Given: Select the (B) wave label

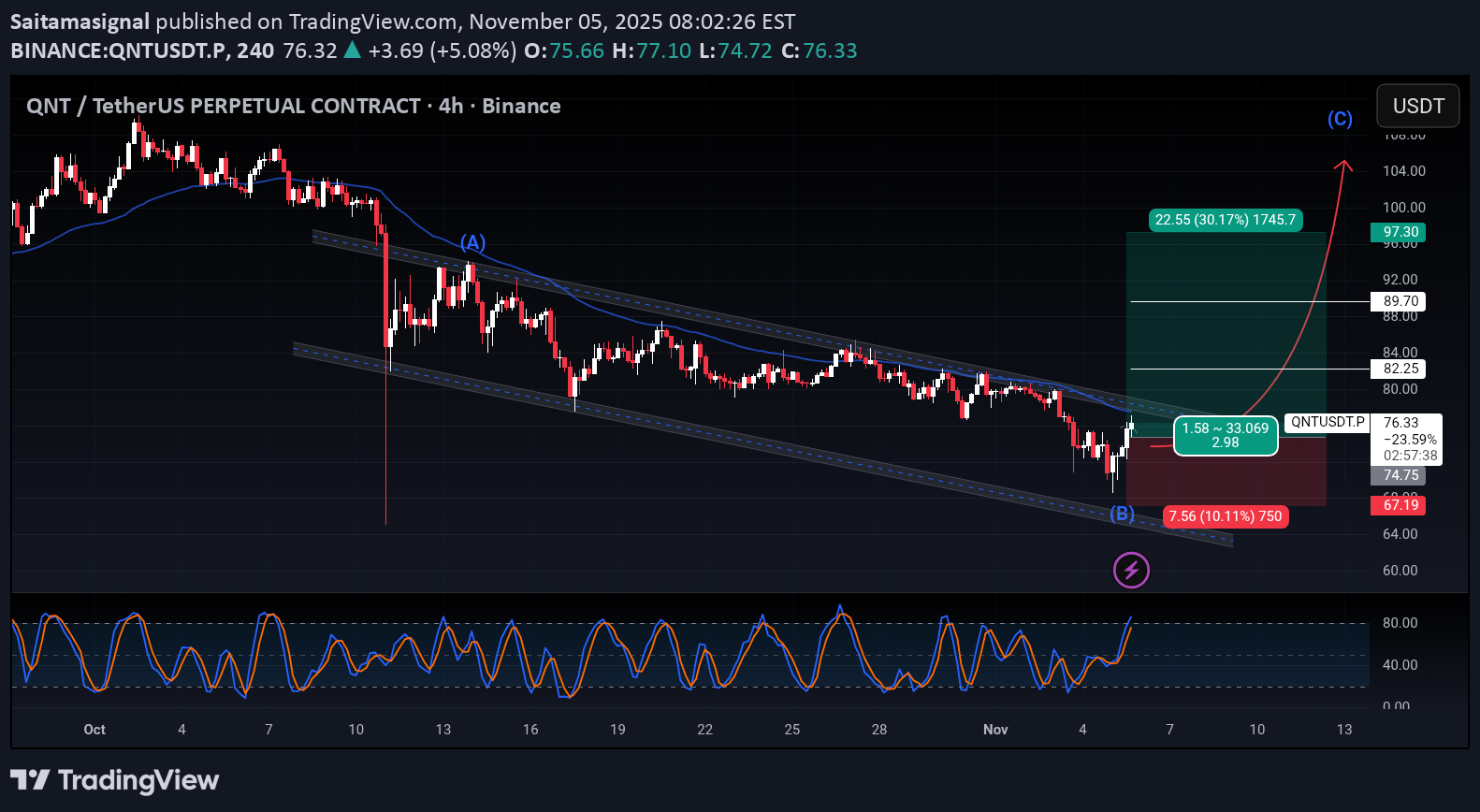Looking at the screenshot, I should [x=1122, y=514].
